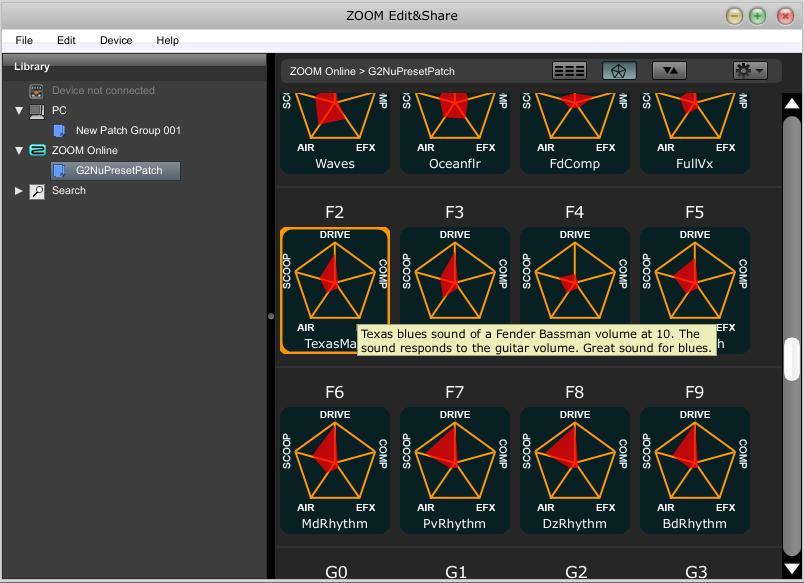Image resolution: width=804 pixels, height=583 pixels.
Task: Select the MdRhythm patch chart
Action: tap(334, 460)
